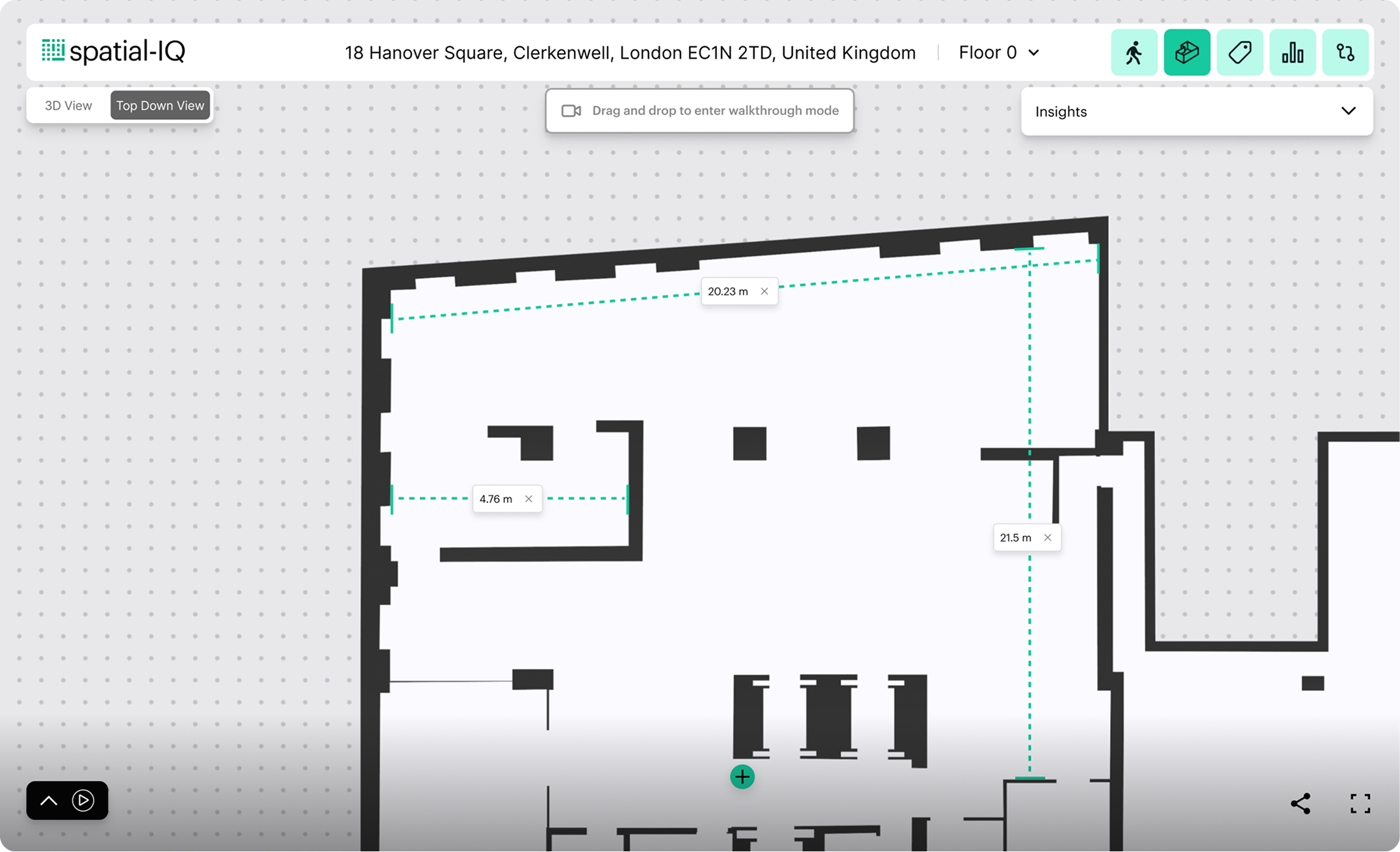Screen dimensions: 1400x852
Task: Delete the 4.76 m measurement label
Action: coord(528,499)
